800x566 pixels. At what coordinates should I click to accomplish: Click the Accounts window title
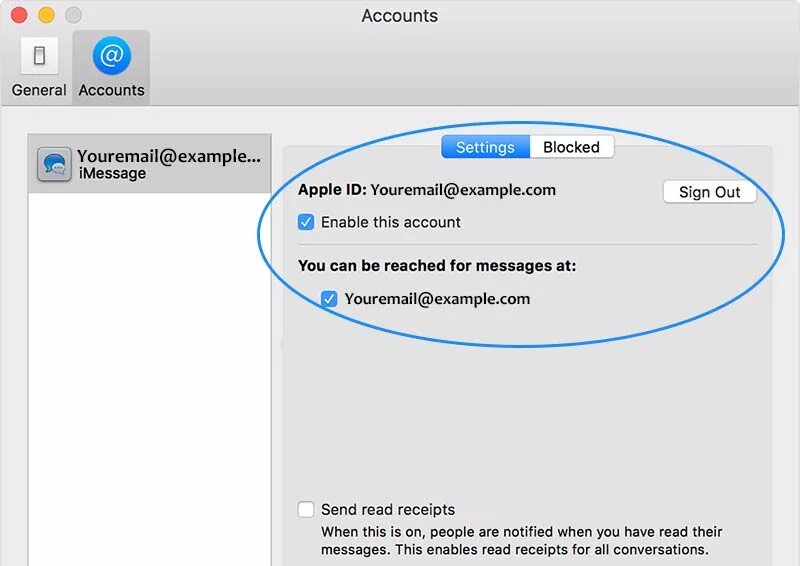point(399,15)
